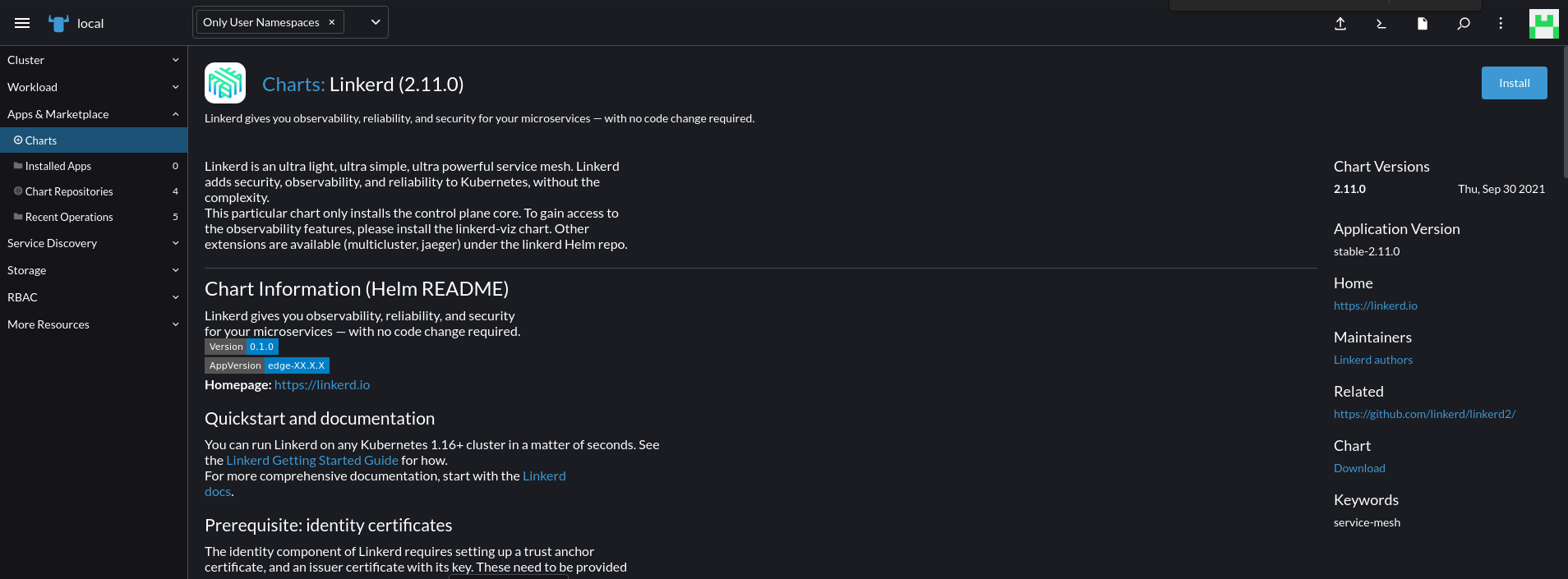Open Installed Apps in the sidebar
This screenshot has height=579, width=1568.
pyautogui.click(x=58, y=166)
